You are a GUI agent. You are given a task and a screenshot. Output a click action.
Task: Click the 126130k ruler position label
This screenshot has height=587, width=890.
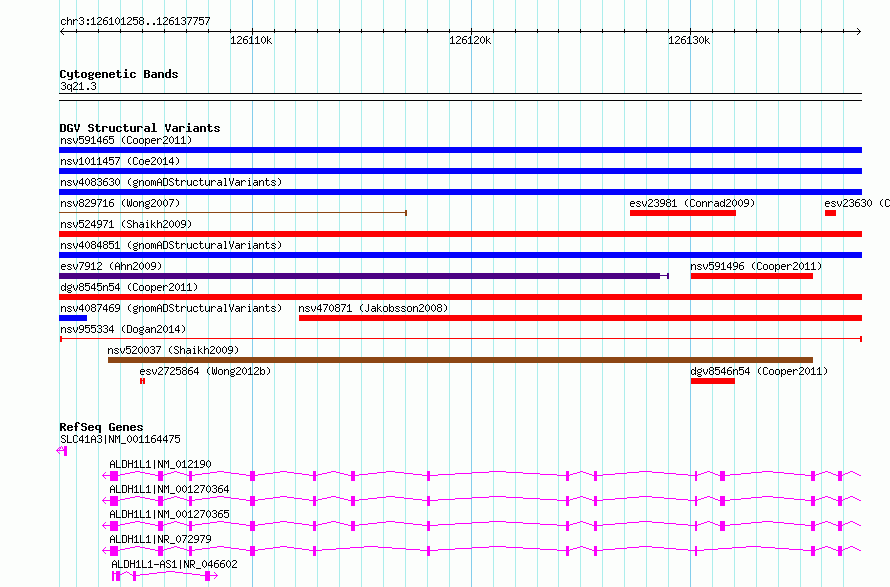coord(689,40)
